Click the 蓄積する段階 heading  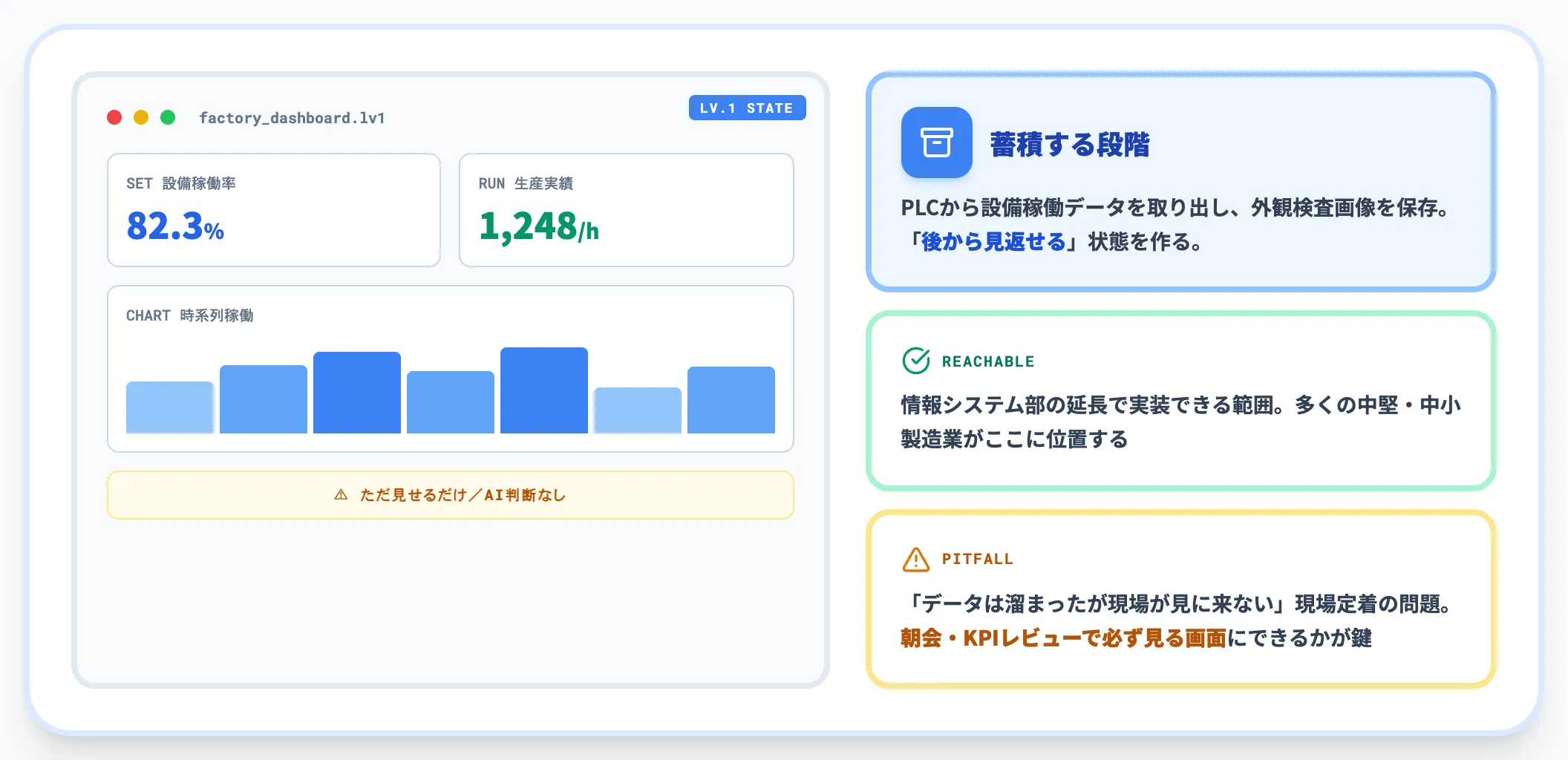pos(1070,144)
